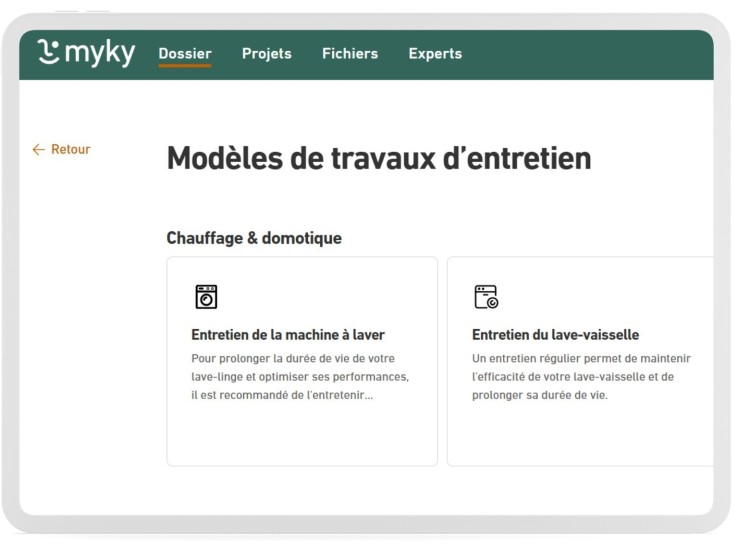Click the orange underline beneath Dossier
Image resolution: width=738 pixels, height=554 pixels.
(185, 66)
